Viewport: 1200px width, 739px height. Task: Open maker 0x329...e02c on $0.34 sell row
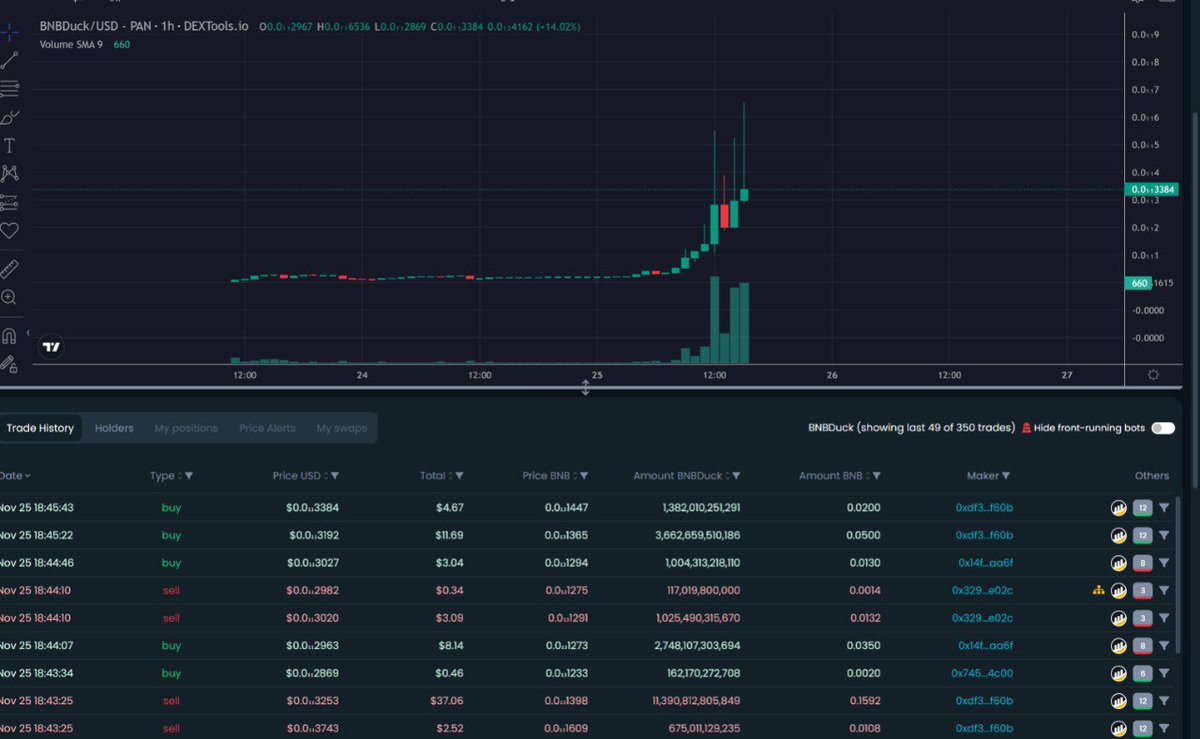pos(982,590)
